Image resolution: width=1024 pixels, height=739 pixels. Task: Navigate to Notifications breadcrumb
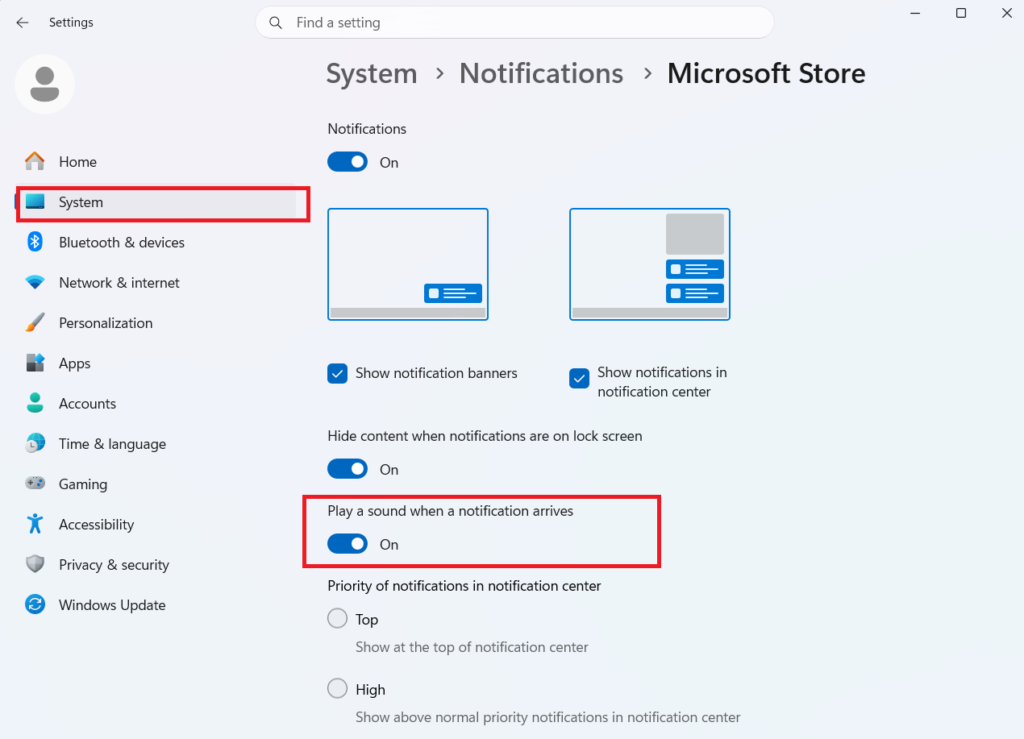click(x=541, y=74)
